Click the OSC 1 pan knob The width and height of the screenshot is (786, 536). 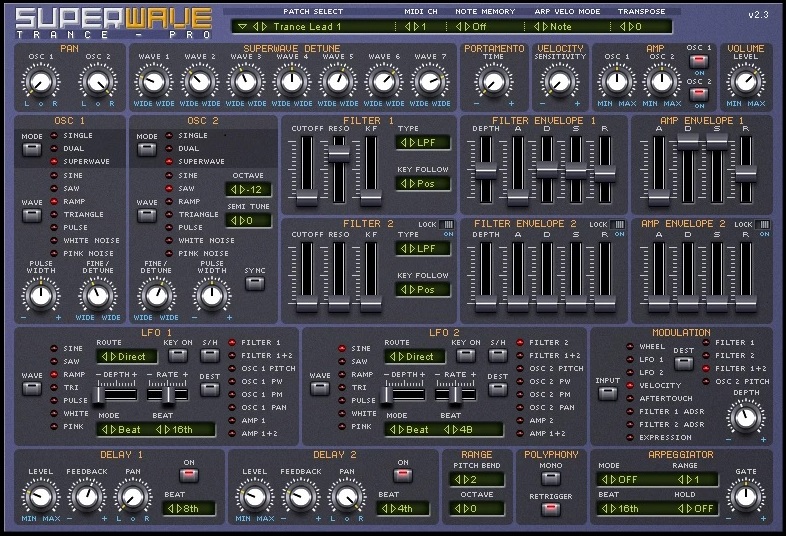[41, 82]
